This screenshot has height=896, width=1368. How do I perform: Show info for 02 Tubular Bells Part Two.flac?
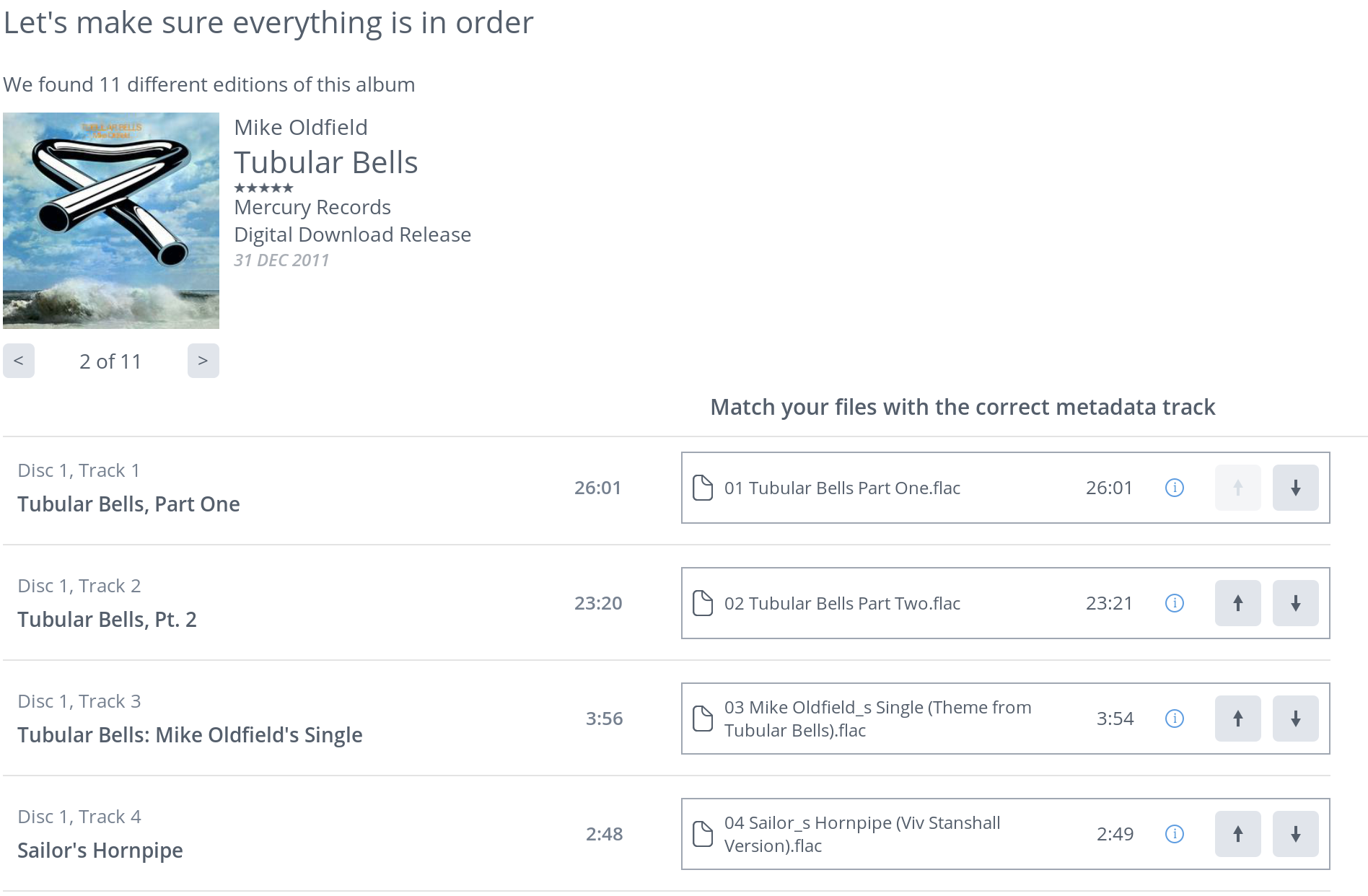(1175, 603)
